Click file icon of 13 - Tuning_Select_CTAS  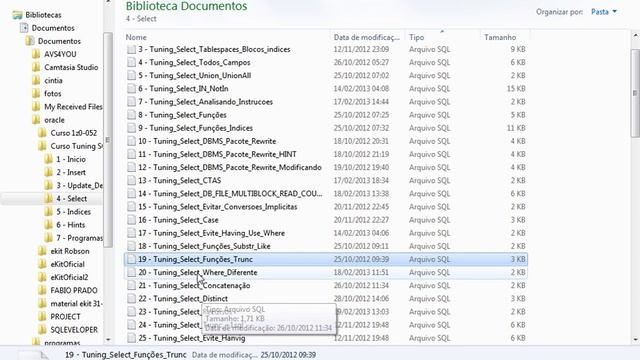[x=131, y=180]
